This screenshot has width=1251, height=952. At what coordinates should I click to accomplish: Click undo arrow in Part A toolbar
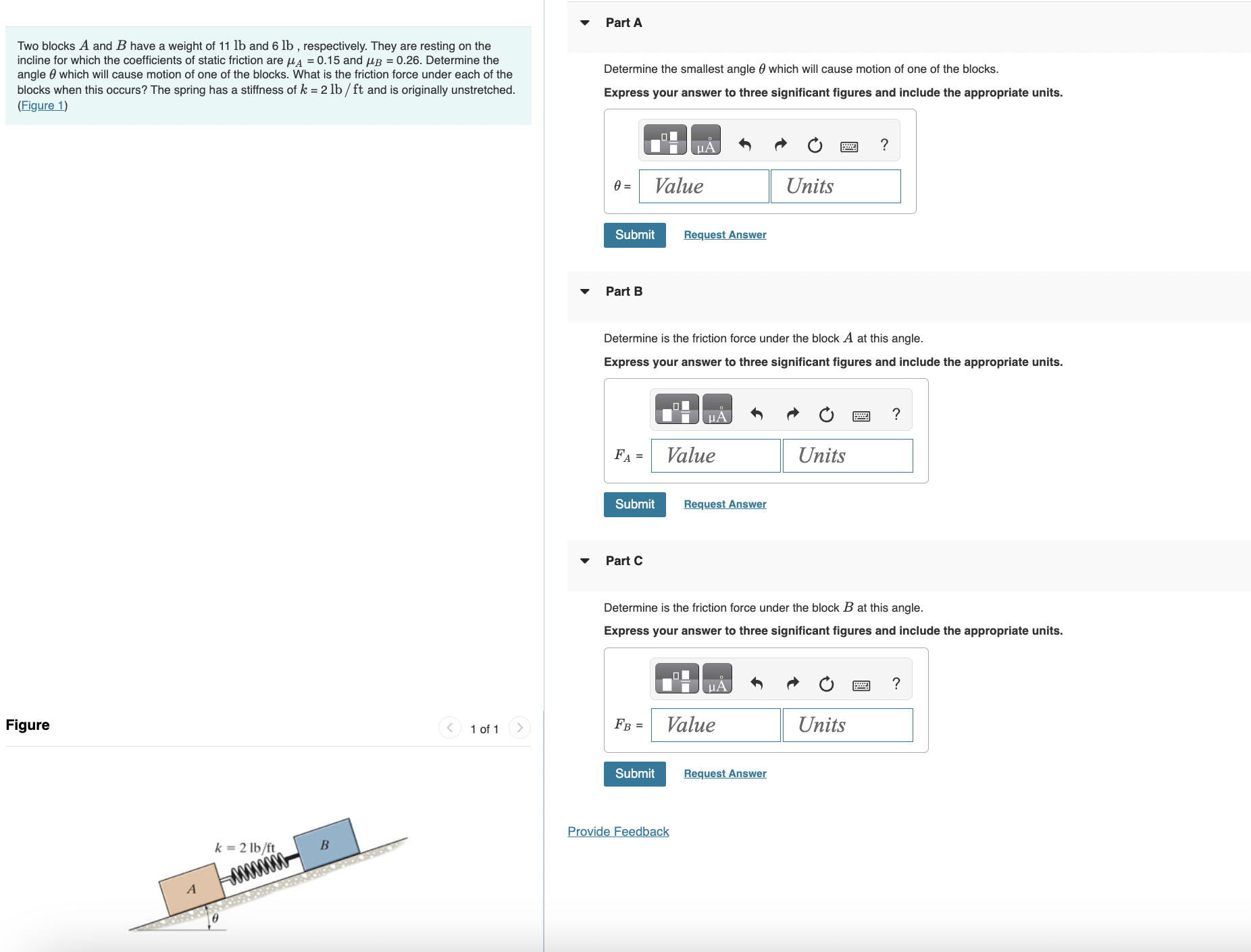point(745,144)
